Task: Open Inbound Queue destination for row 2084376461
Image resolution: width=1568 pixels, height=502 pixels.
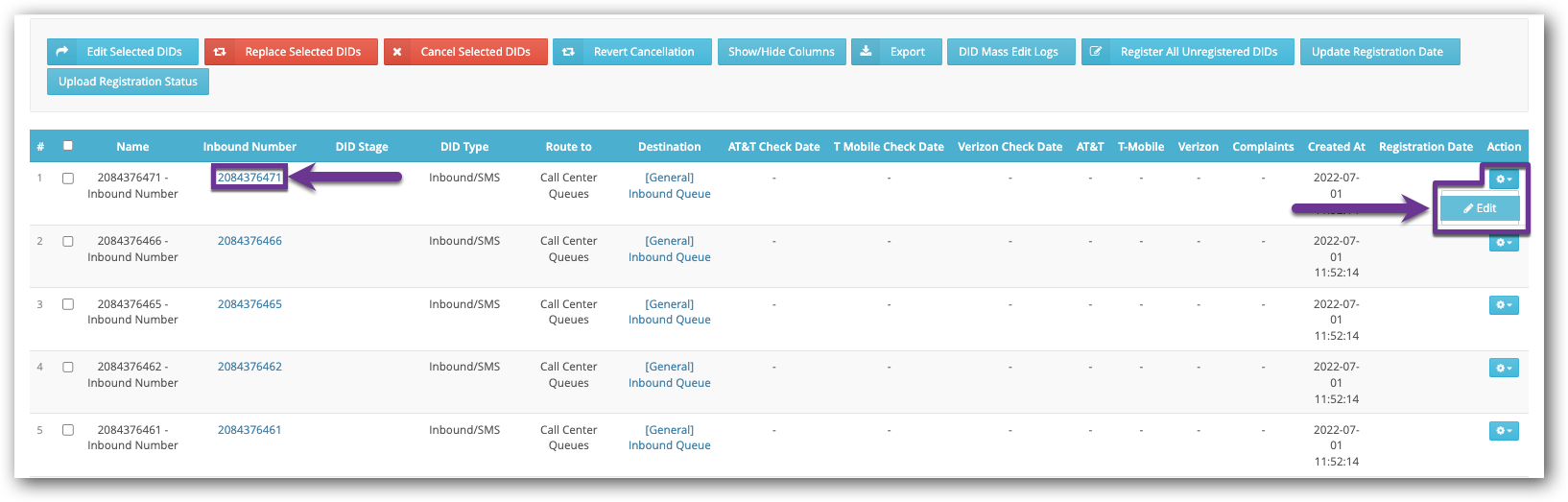Action: coord(670,438)
